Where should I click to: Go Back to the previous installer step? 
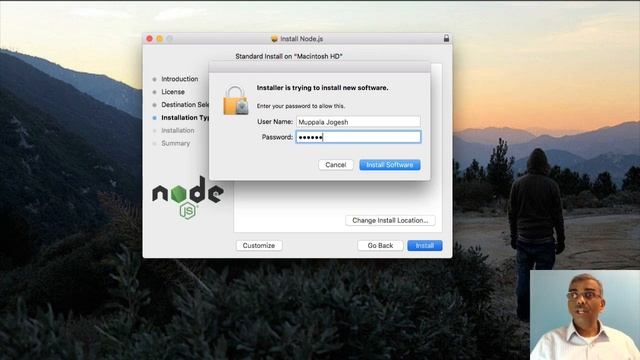[x=380, y=246]
